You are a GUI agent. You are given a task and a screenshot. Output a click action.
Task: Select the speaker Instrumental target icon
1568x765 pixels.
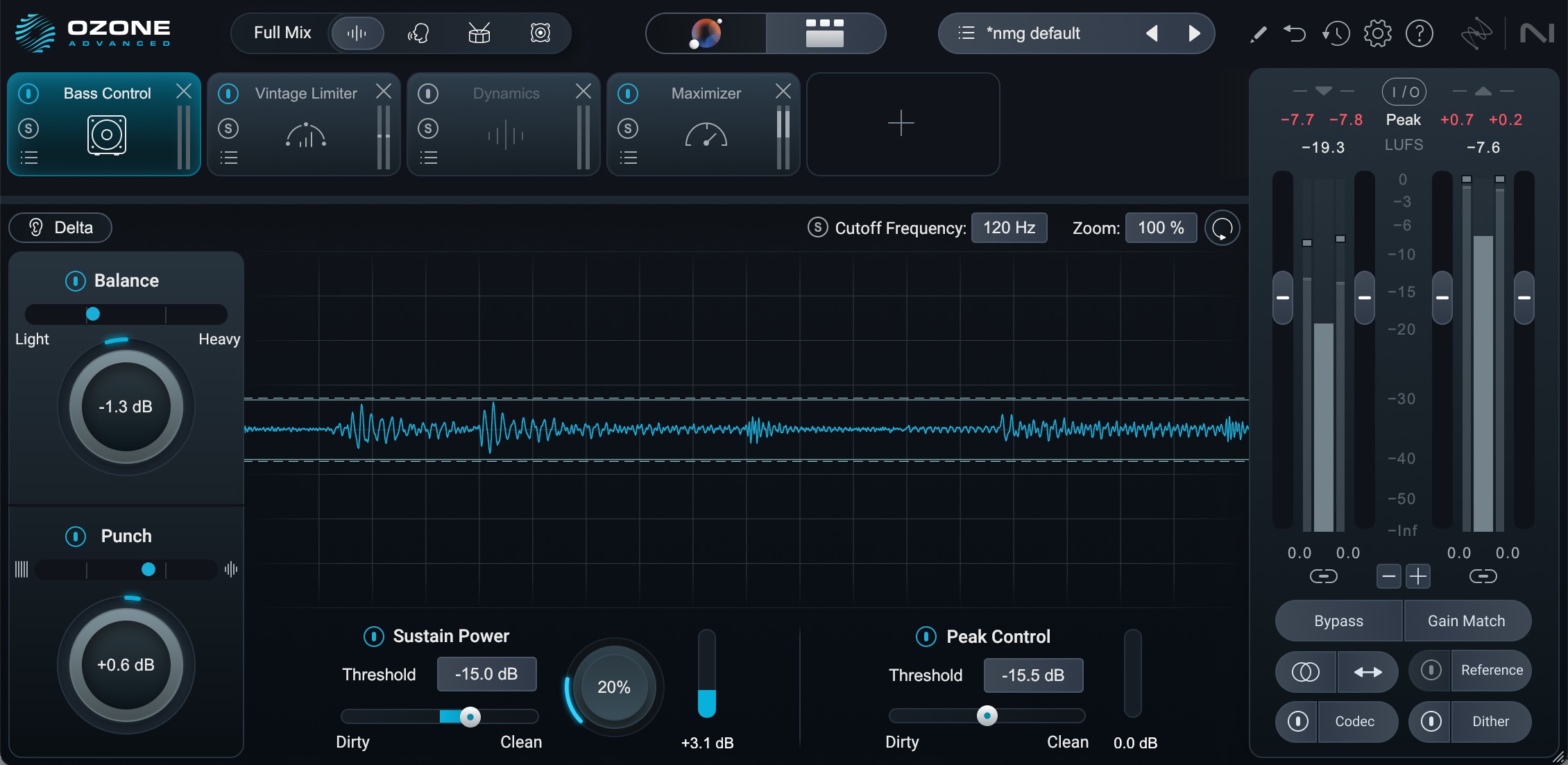(x=540, y=33)
